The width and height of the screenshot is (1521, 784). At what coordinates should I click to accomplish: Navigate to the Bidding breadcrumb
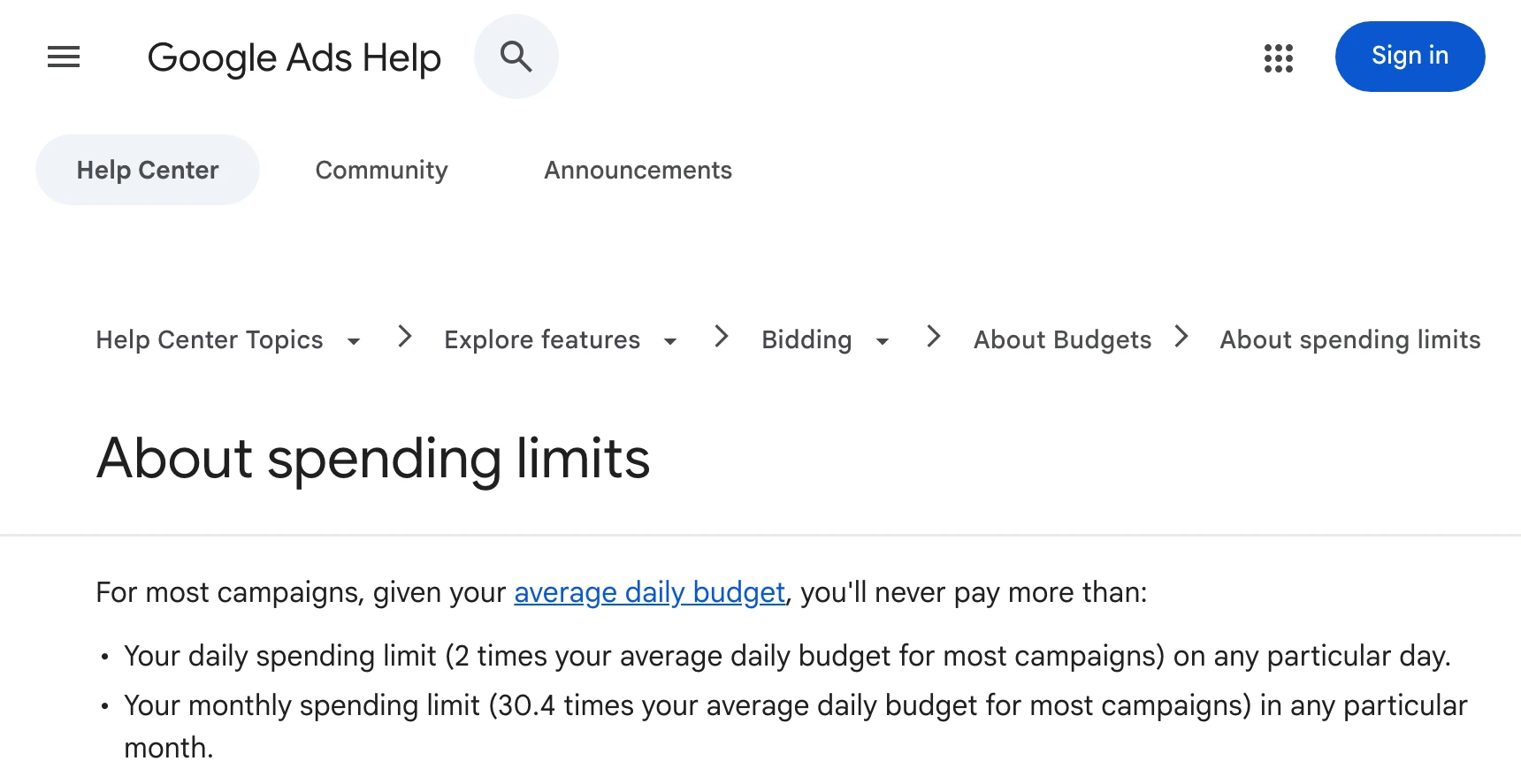[806, 340]
